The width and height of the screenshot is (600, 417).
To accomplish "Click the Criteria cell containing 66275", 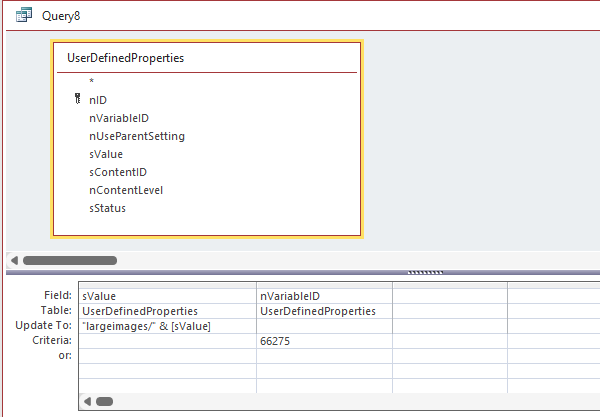I will 324,341.
